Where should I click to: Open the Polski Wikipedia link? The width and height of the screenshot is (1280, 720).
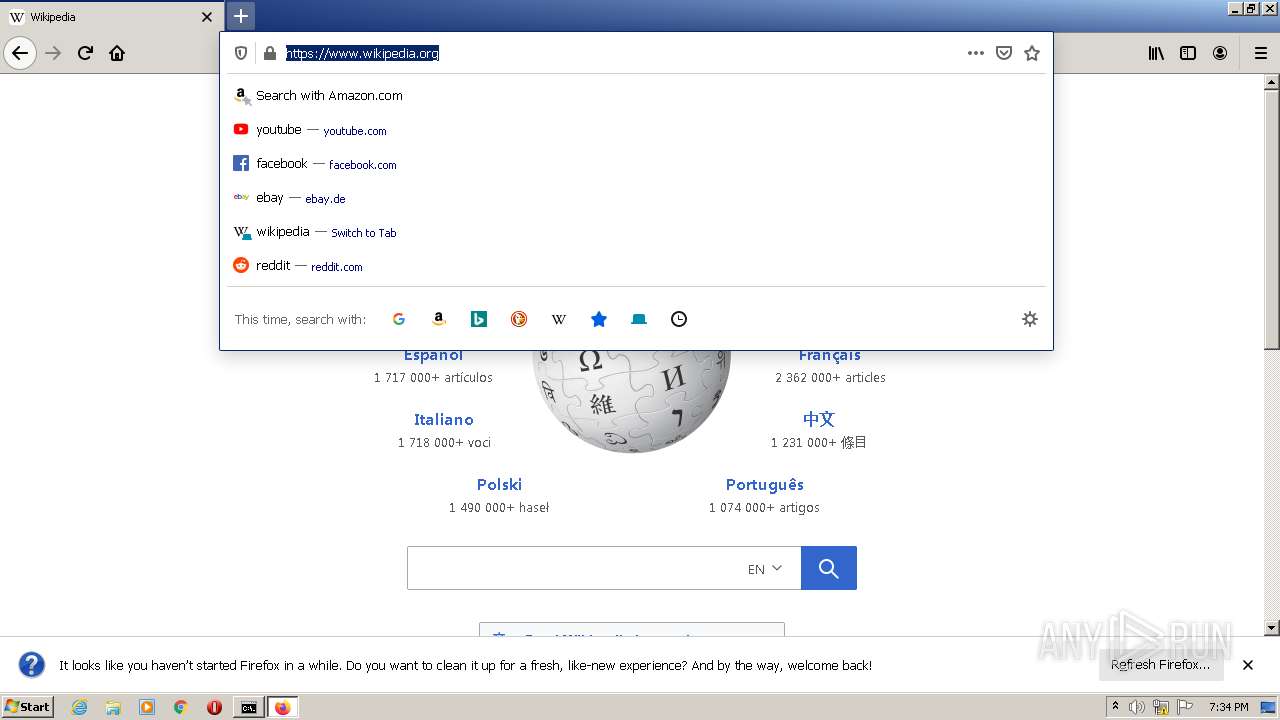[x=499, y=485]
